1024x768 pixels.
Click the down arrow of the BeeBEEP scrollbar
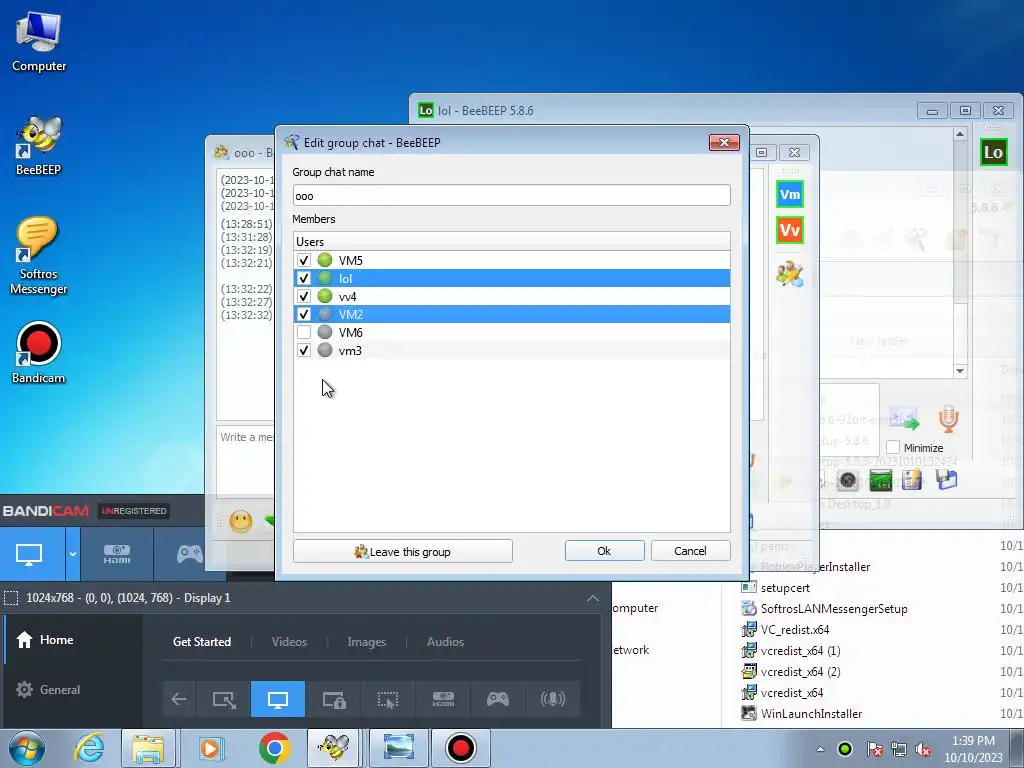point(959,371)
